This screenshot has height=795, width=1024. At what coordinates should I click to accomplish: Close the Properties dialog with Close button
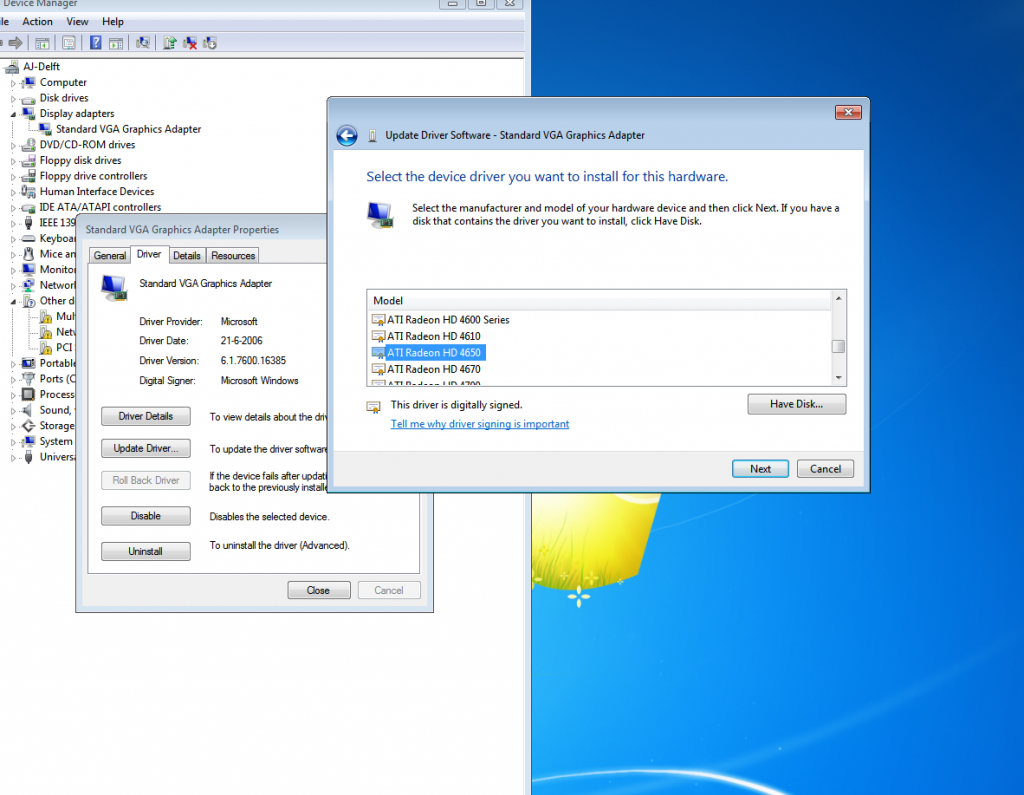319,591
